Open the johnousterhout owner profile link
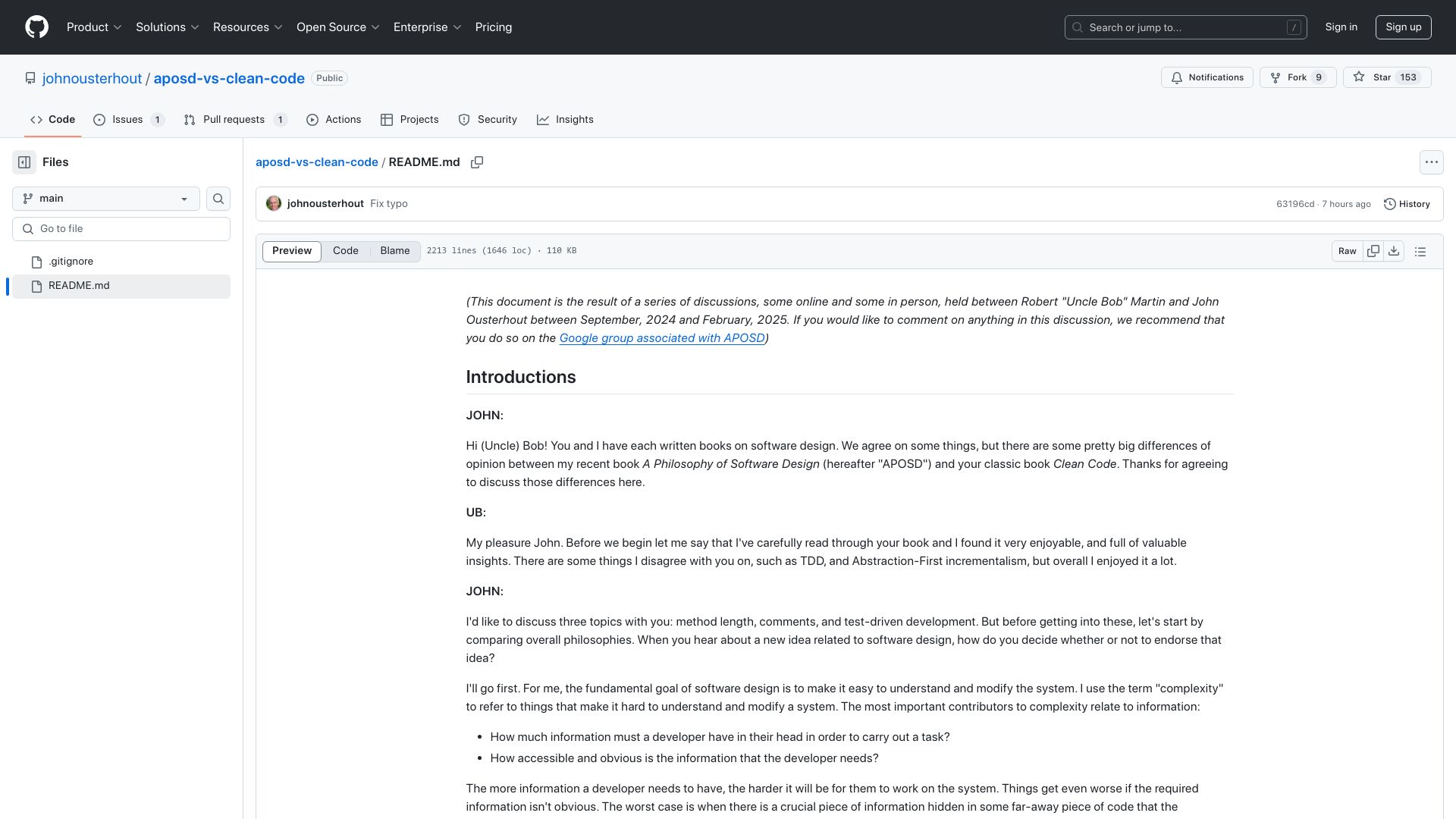 click(92, 78)
